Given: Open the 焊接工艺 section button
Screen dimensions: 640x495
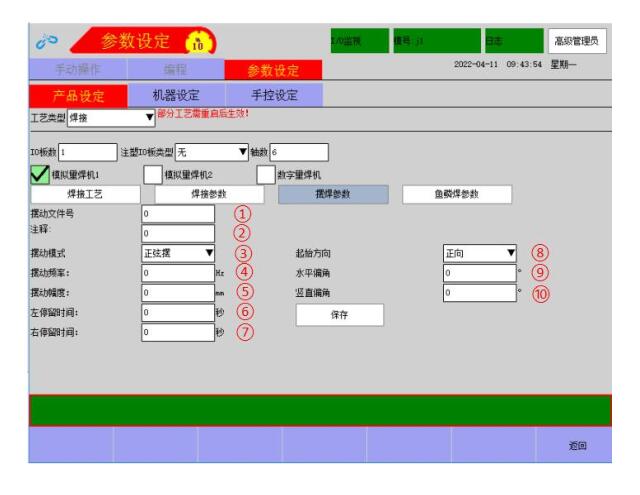Looking at the screenshot, I should (85, 194).
